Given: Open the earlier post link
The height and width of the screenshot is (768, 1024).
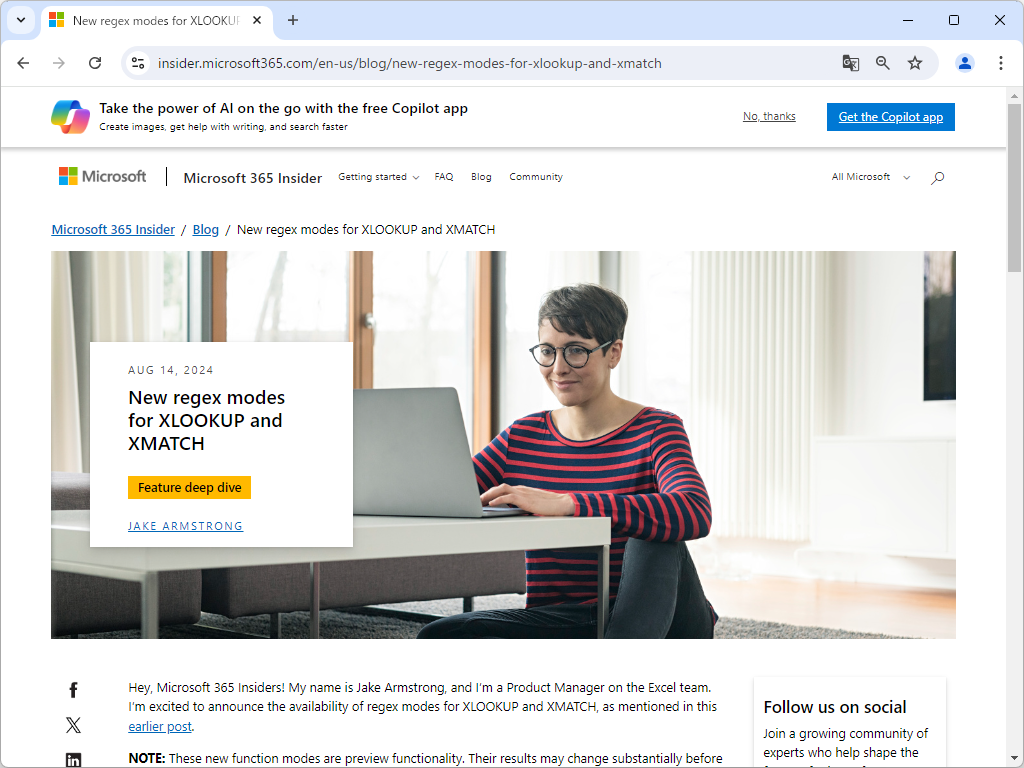Looking at the screenshot, I should (160, 726).
